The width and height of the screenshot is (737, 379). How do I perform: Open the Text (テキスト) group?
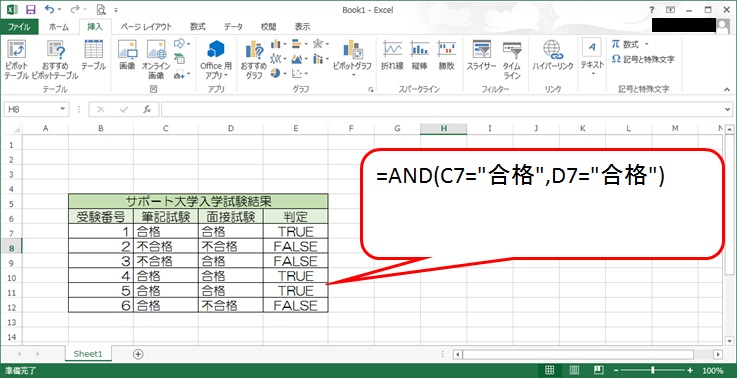(592, 58)
